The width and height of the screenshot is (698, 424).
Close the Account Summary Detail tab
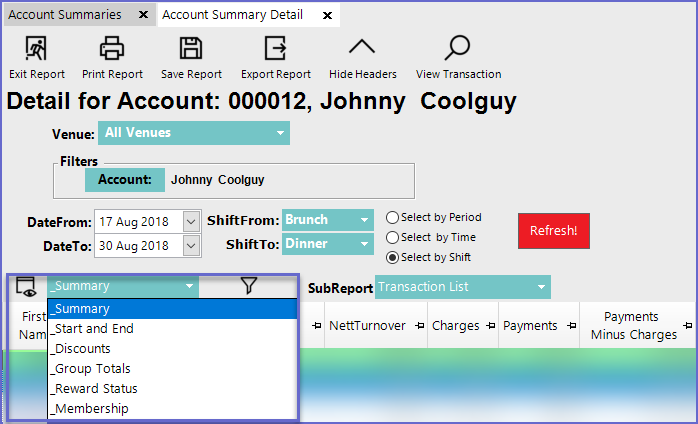[x=326, y=15]
